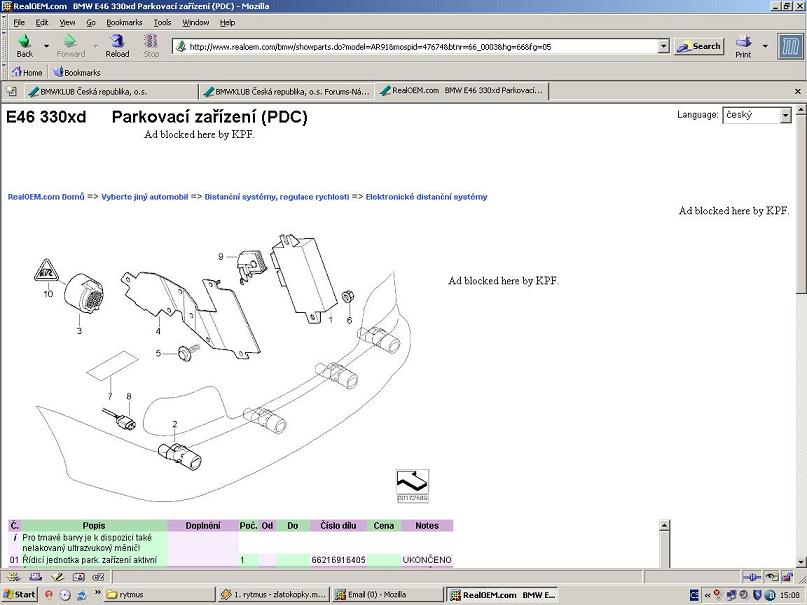807x605 pixels.
Task: Open the Language dropdown showing český
Action: 757,115
